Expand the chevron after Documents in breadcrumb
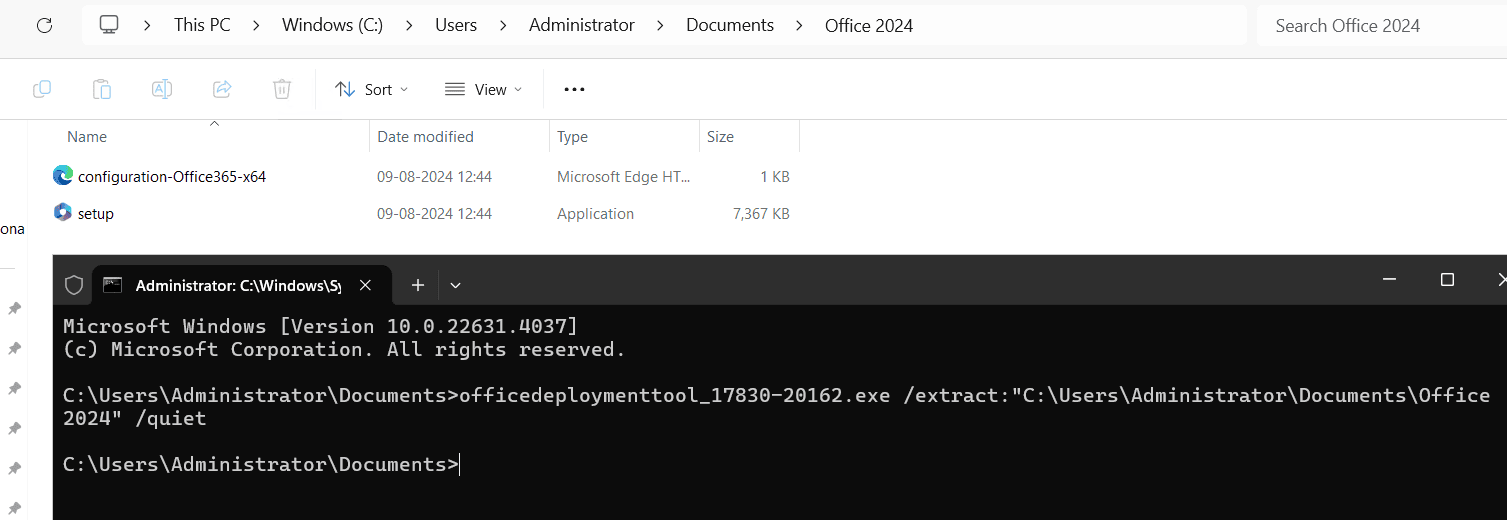Viewport: 1507px width, 520px height. coord(799,26)
